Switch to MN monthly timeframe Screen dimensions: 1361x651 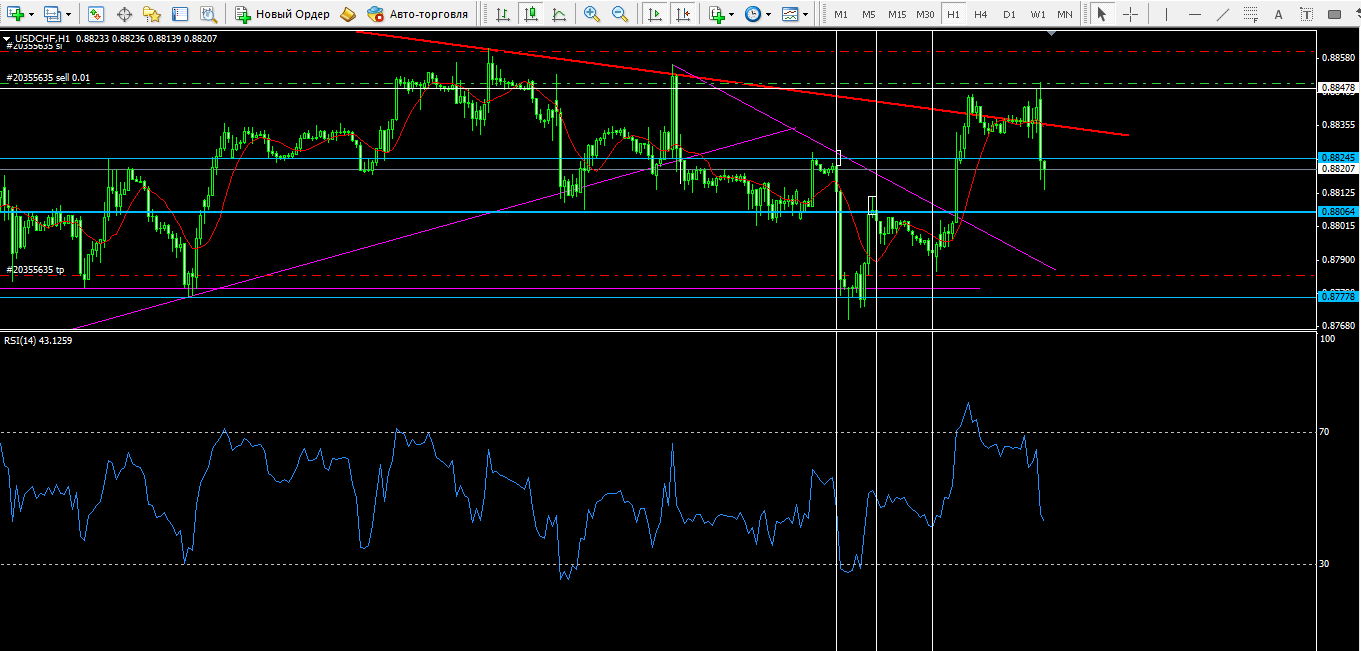click(x=1066, y=14)
